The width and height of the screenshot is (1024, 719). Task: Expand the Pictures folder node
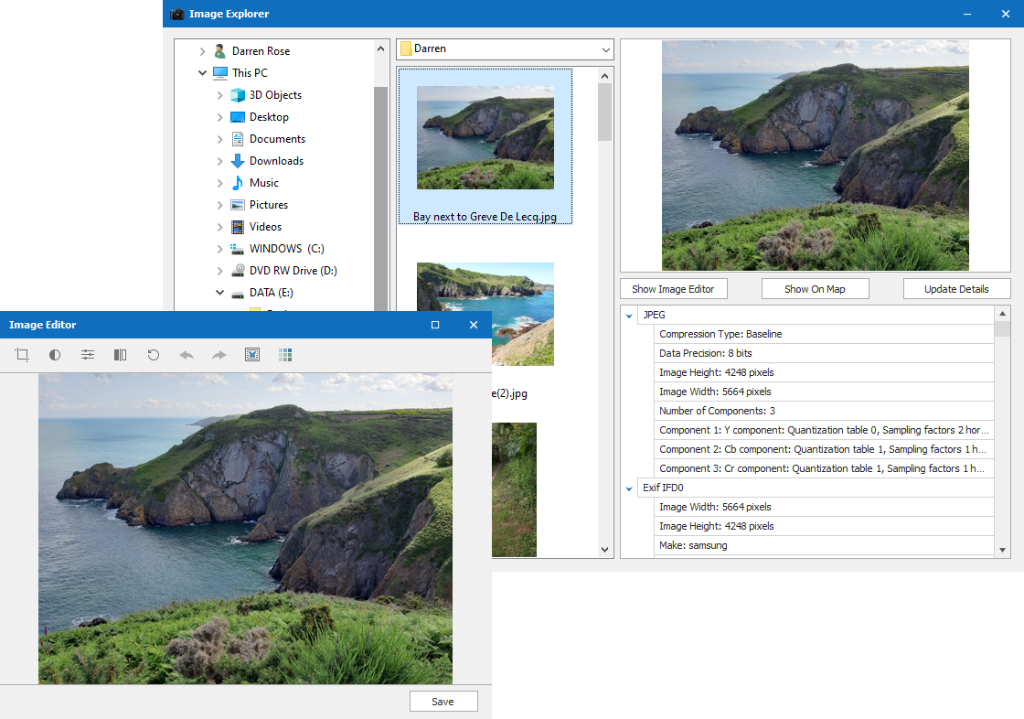click(220, 205)
